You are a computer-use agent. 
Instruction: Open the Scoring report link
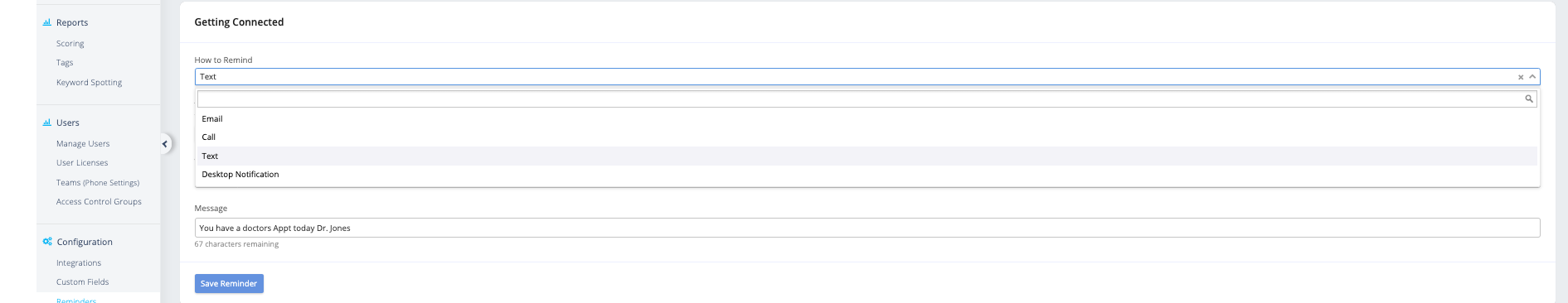tap(70, 44)
